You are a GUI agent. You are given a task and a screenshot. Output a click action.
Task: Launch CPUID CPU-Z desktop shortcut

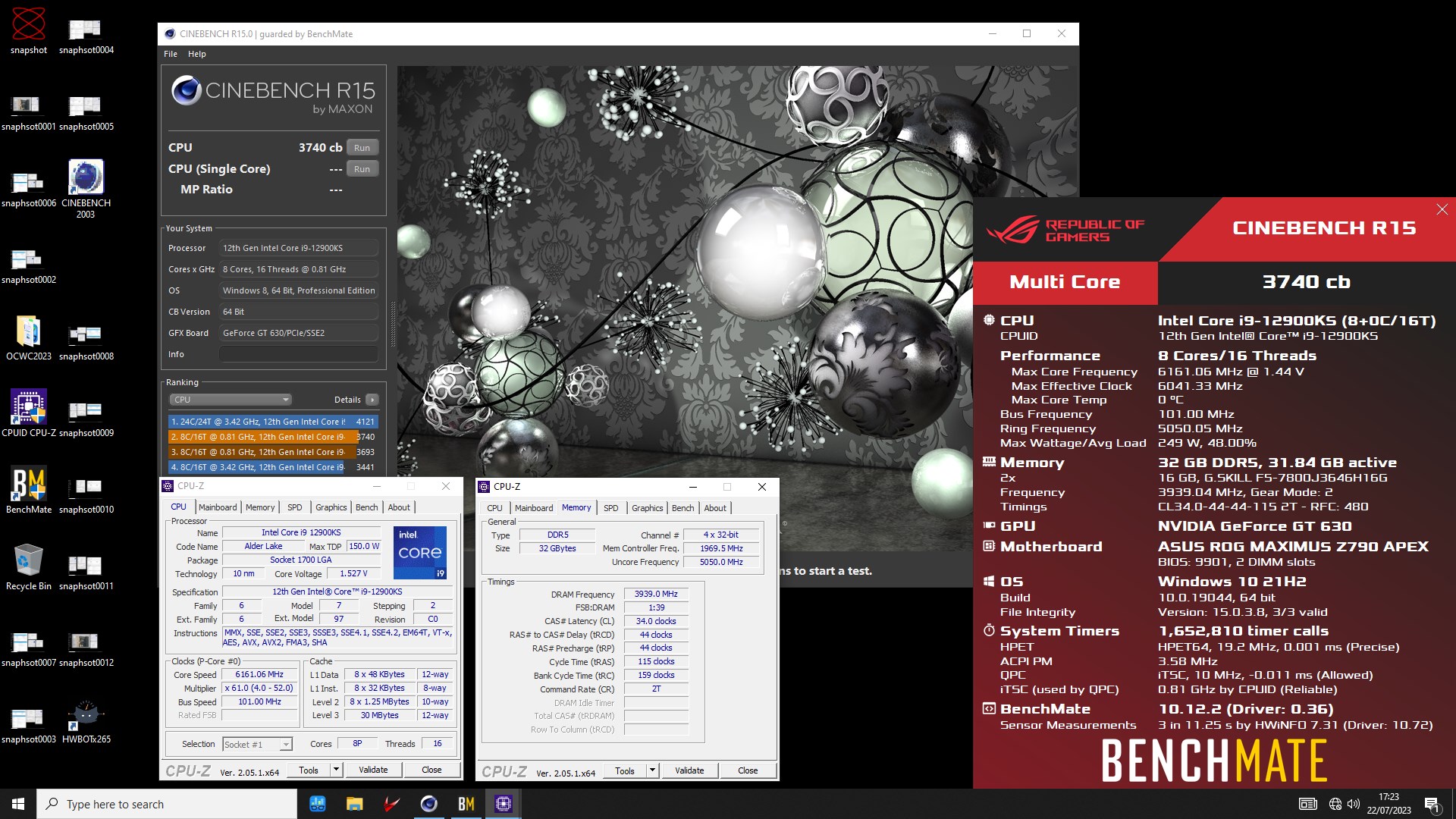point(28,413)
